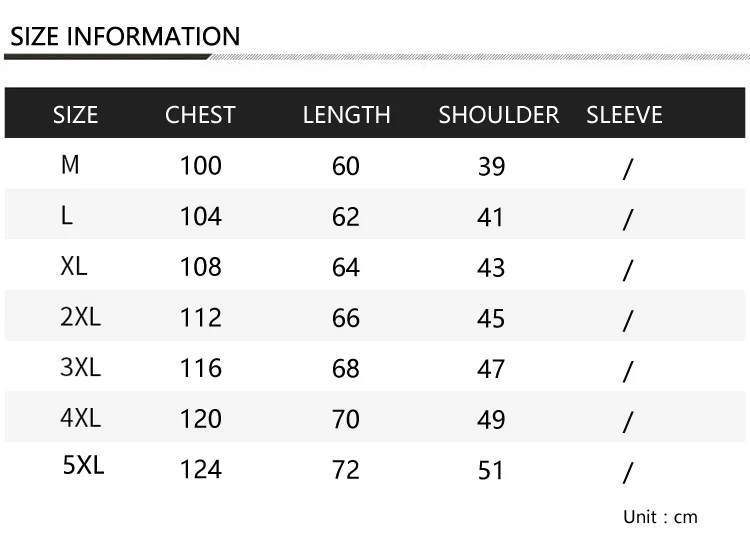Click the SIZE column header
The height and width of the screenshot is (537, 750).
pos(76,115)
